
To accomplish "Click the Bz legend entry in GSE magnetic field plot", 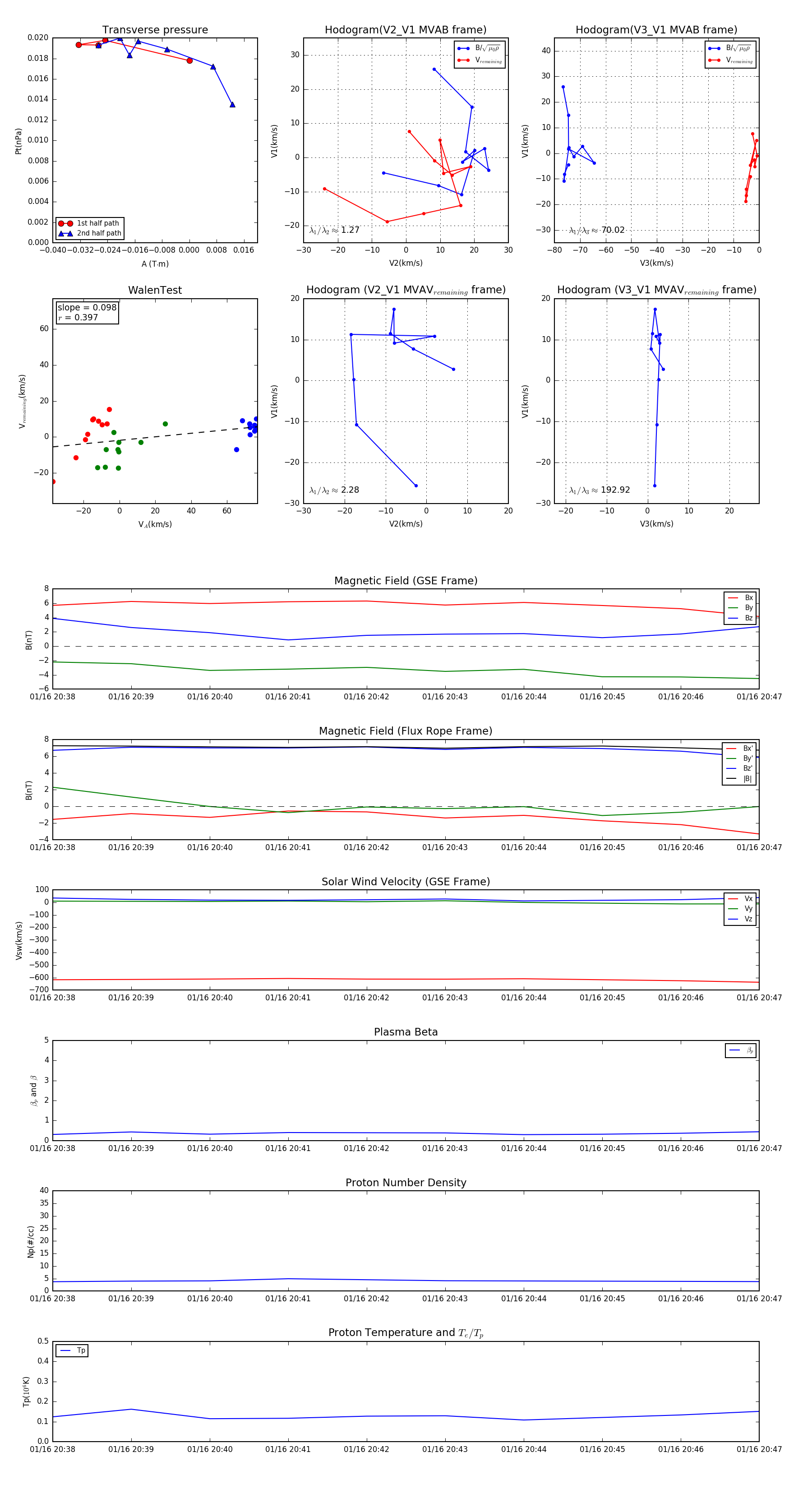I will (x=740, y=618).
